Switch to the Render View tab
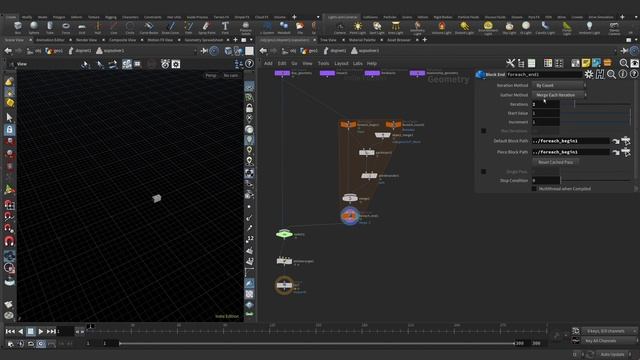The image size is (640, 360). point(86,40)
